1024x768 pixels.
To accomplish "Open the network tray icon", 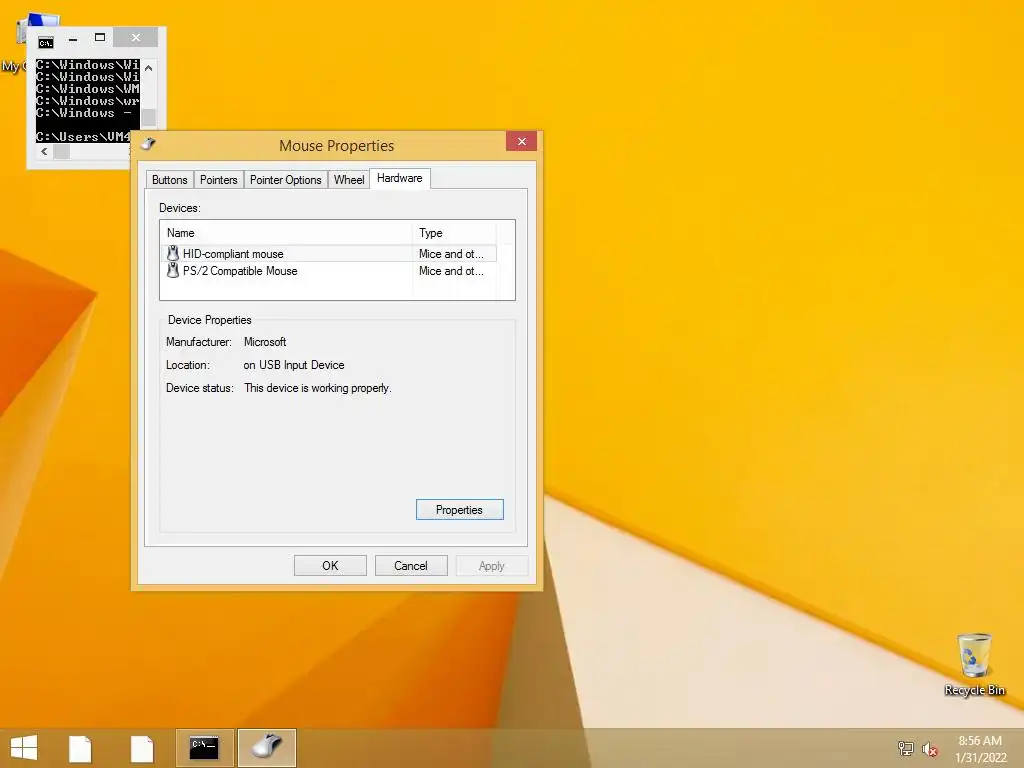I will coord(905,748).
